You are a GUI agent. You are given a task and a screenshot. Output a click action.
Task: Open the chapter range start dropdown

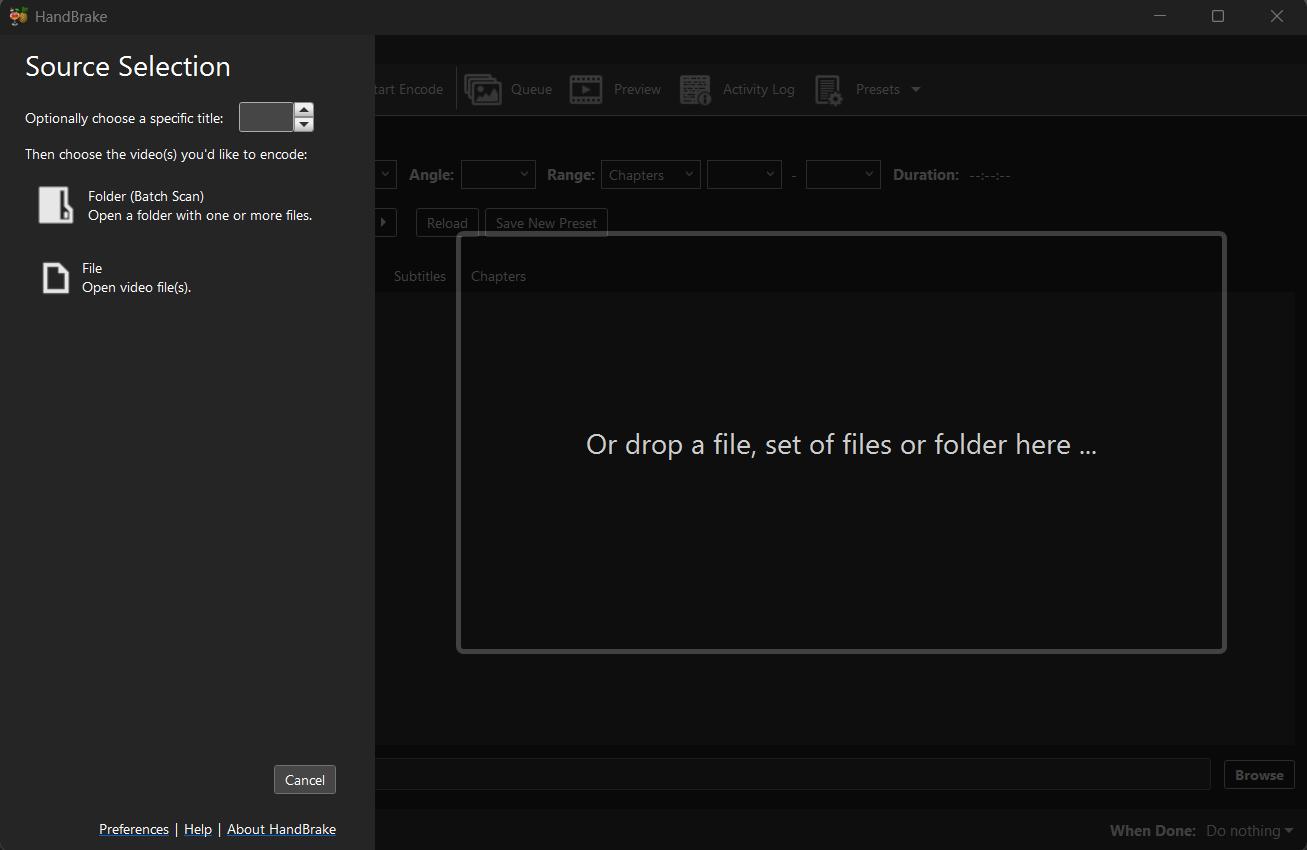pyautogui.click(x=744, y=174)
